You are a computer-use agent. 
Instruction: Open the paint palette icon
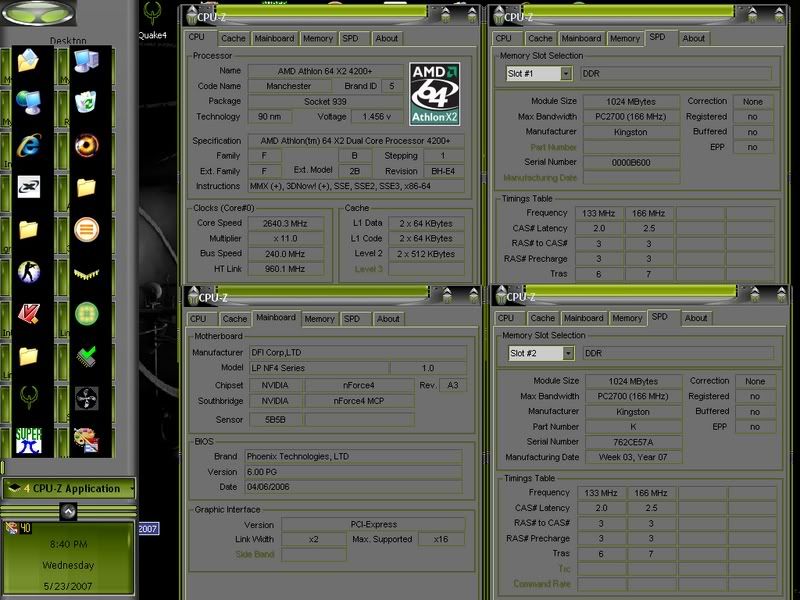86,440
